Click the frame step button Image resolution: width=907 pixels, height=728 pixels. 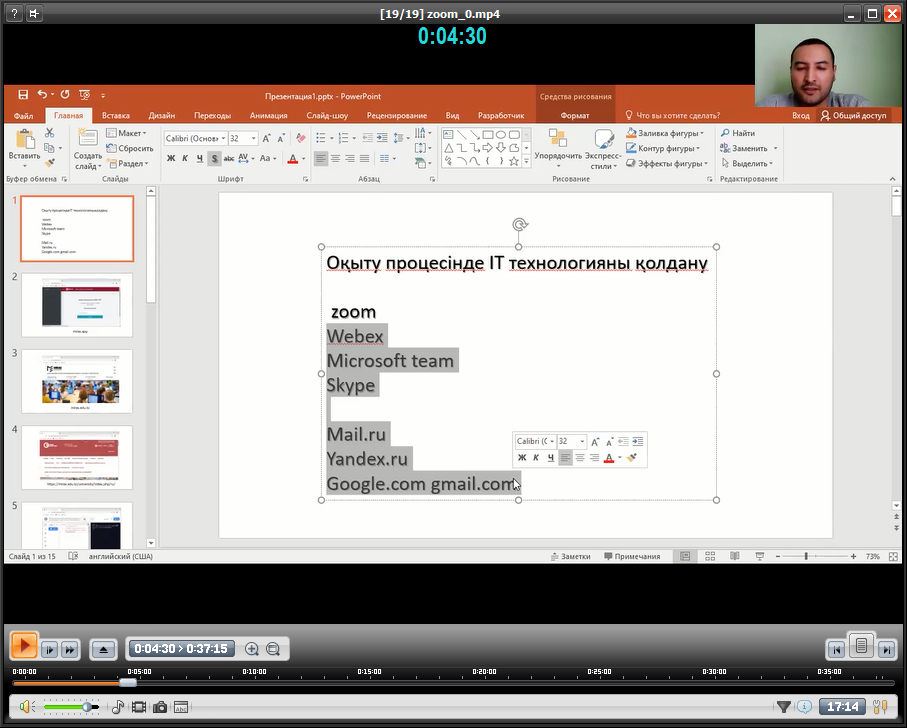point(50,649)
